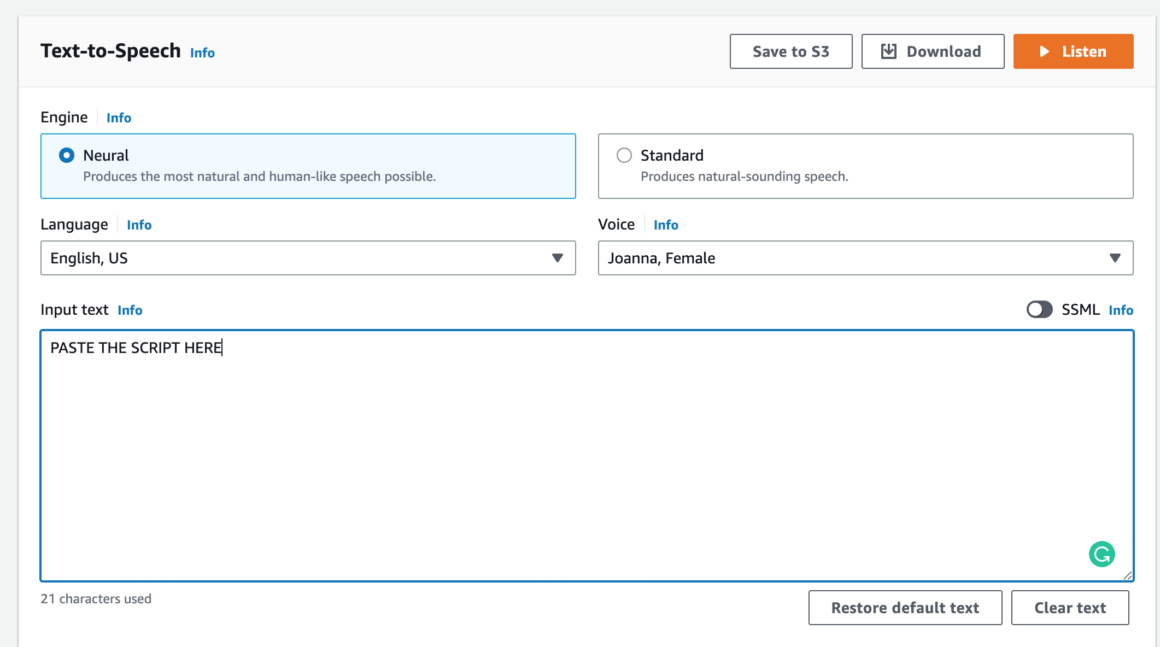Click Info link beside Voice label
Screen dimensions: 1160x647
pyautogui.click(x=666, y=225)
